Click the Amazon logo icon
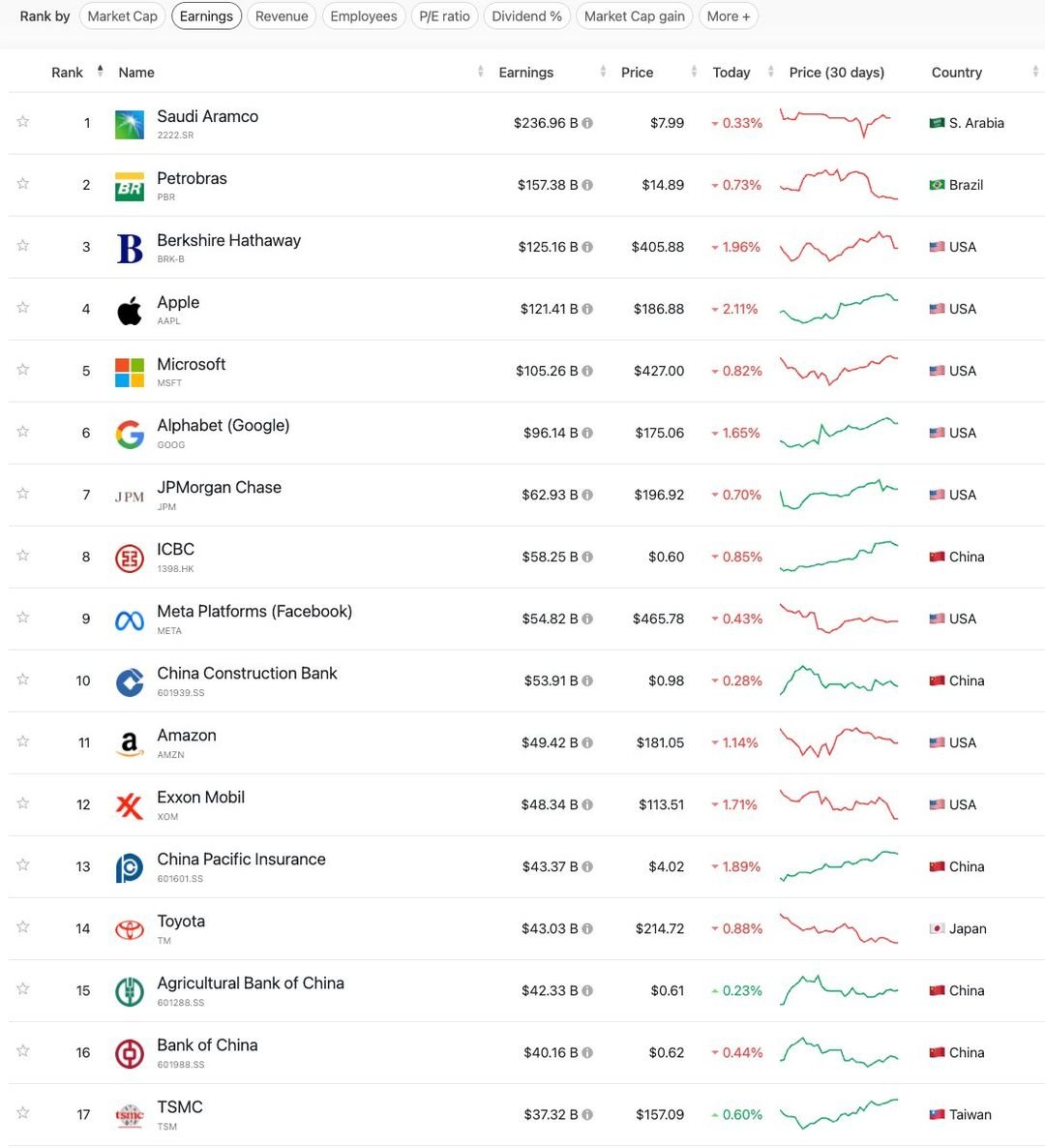1045x1148 pixels. [130, 744]
